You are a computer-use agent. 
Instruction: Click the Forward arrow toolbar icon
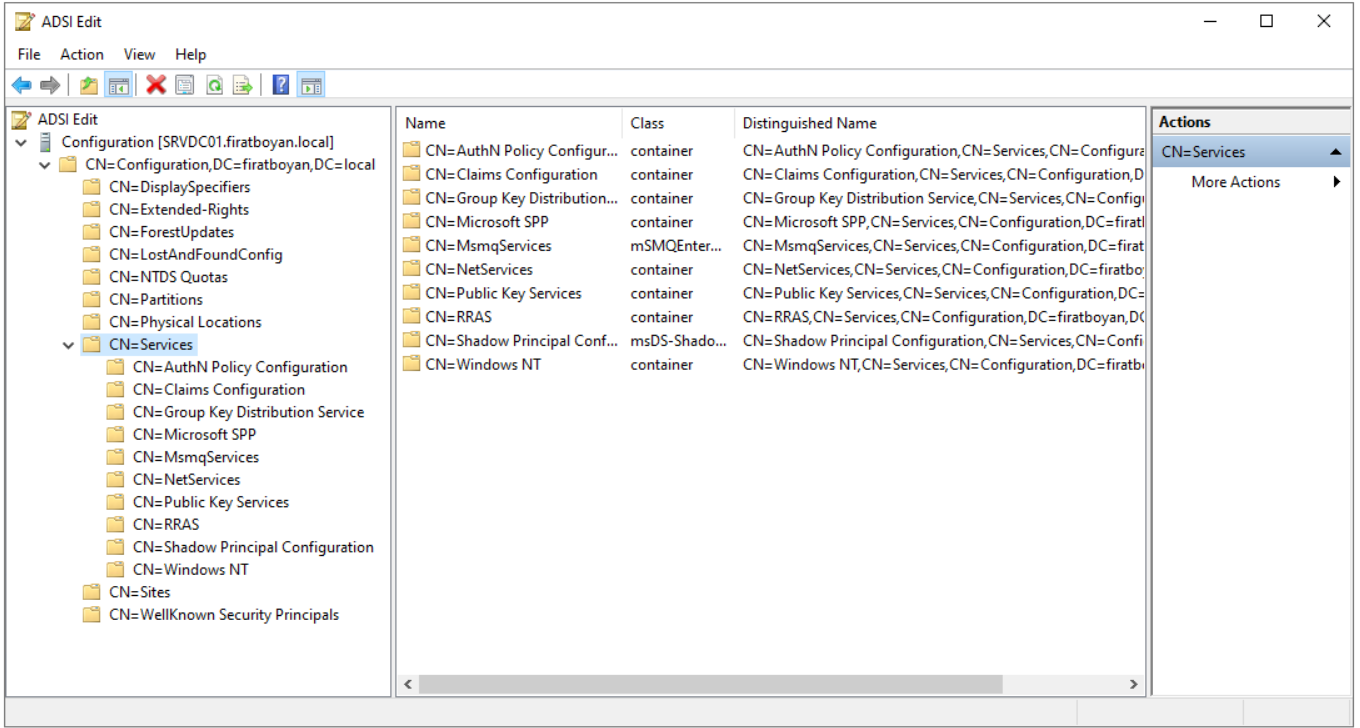point(49,85)
